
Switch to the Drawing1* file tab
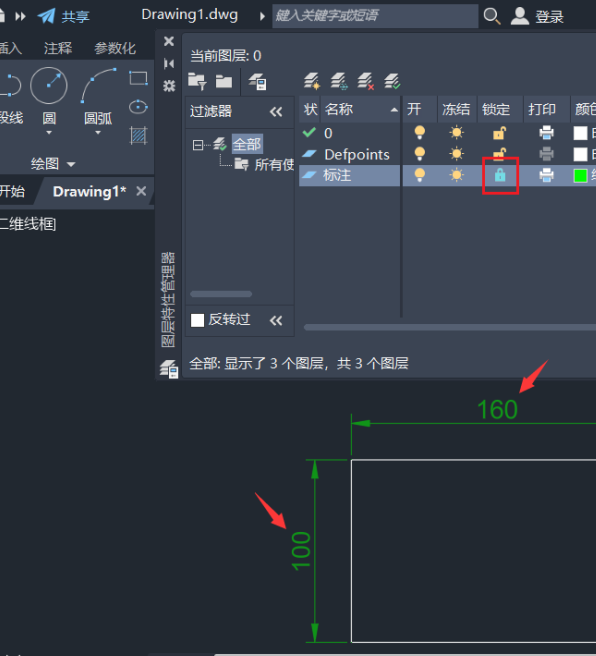(x=90, y=191)
